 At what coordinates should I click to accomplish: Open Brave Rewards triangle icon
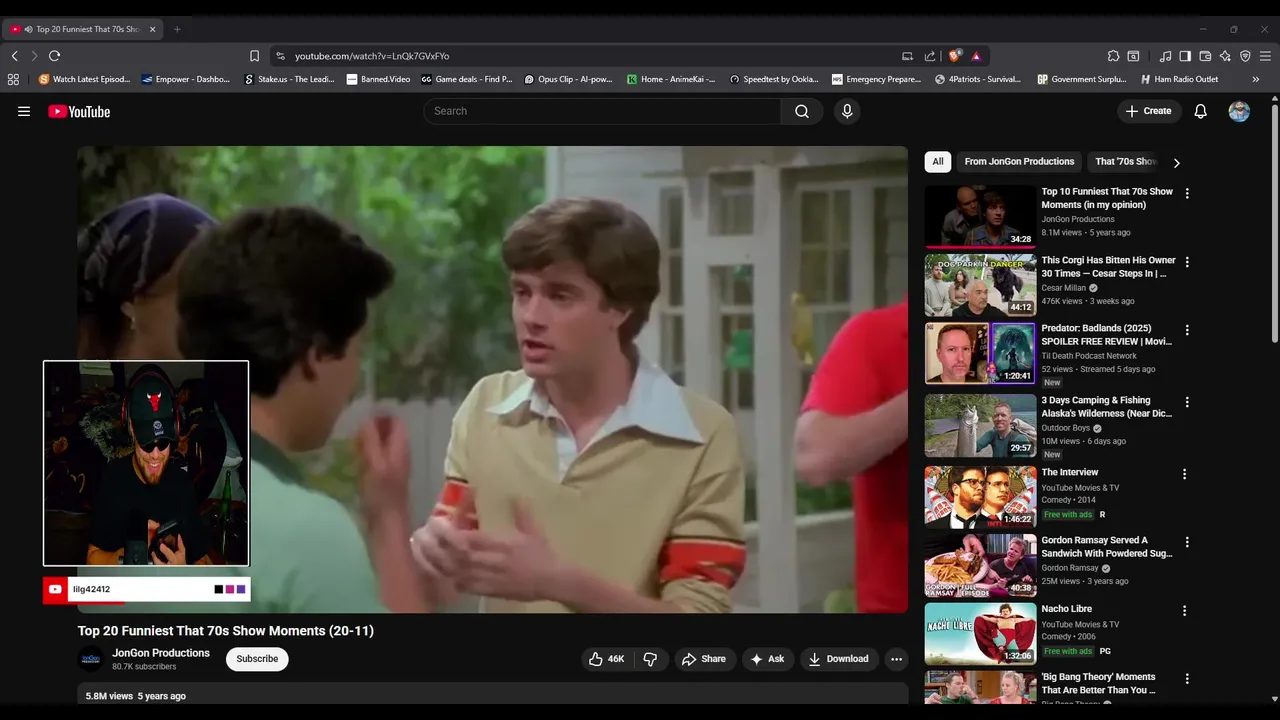[976, 56]
